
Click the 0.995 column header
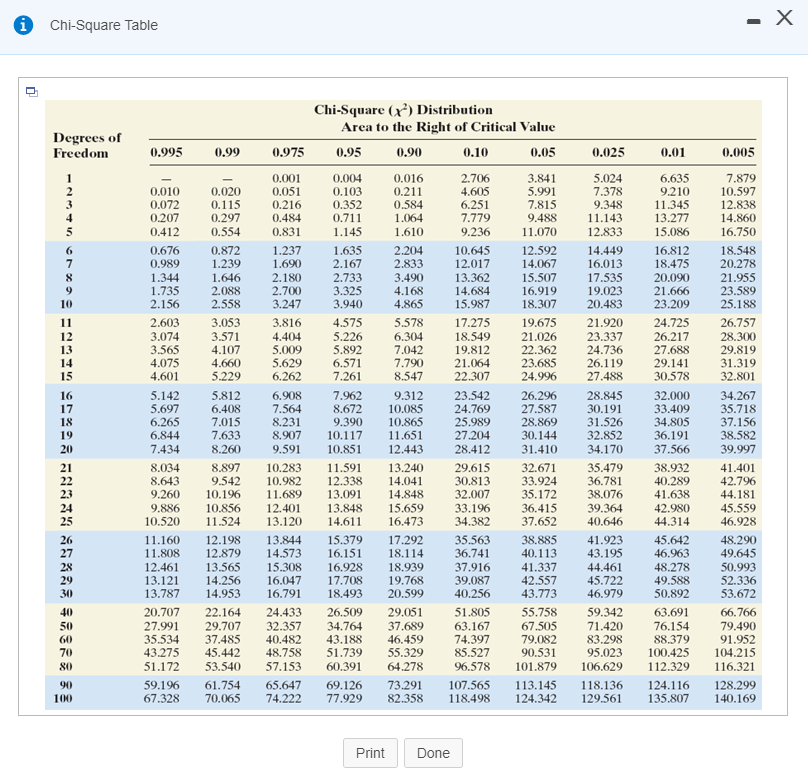(165, 153)
